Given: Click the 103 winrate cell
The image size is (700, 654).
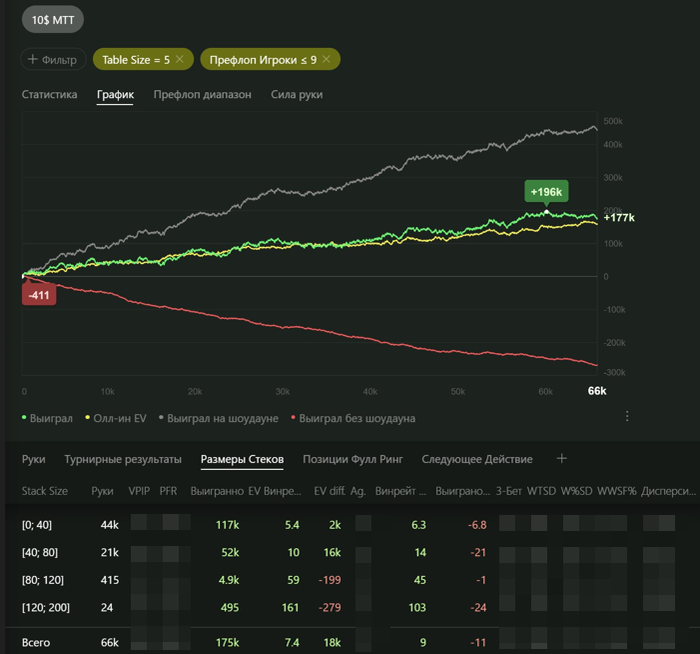Looking at the screenshot, I should 417,608.
